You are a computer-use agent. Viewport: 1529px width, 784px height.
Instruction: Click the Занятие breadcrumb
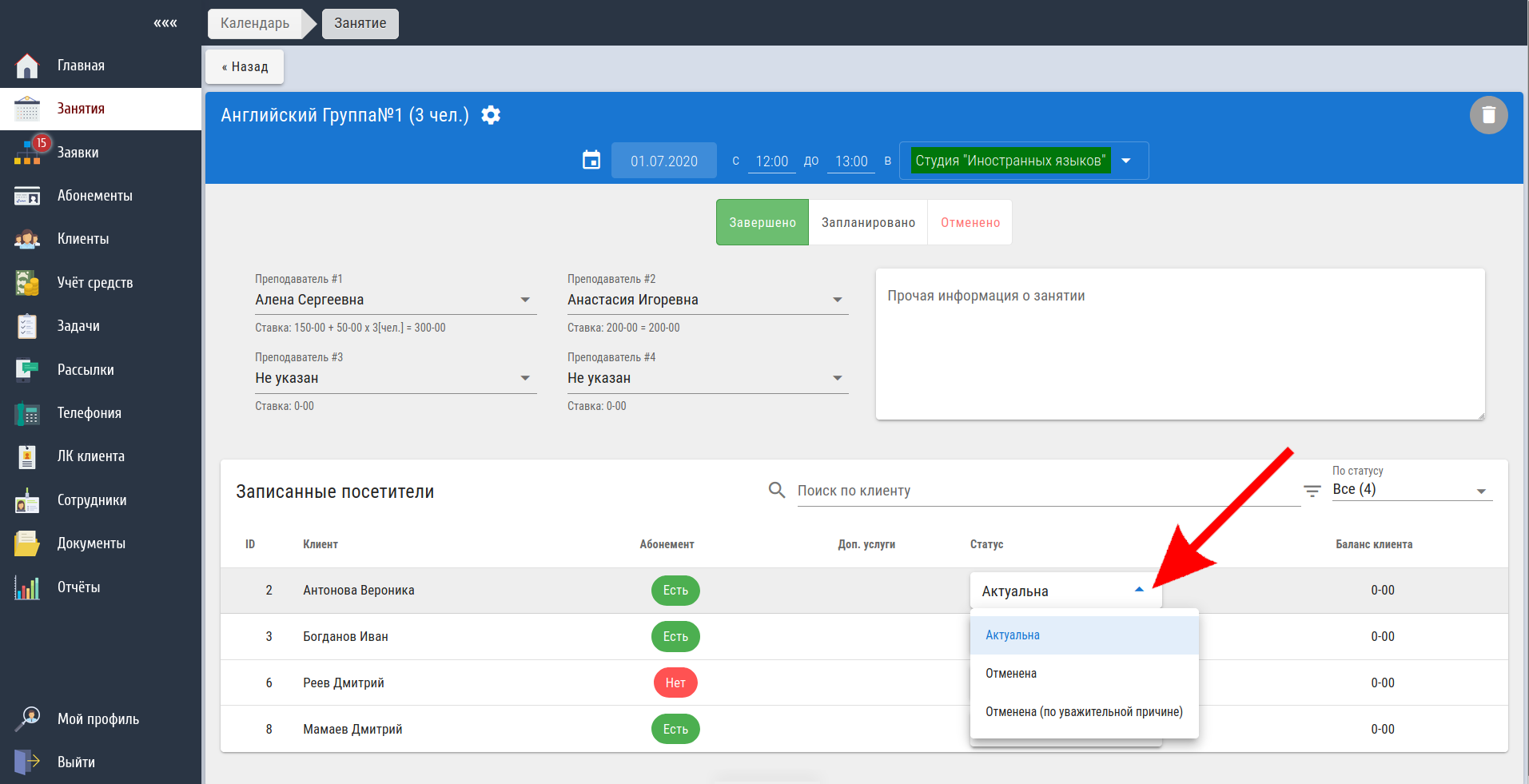pyautogui.click(x=360, y=23)
